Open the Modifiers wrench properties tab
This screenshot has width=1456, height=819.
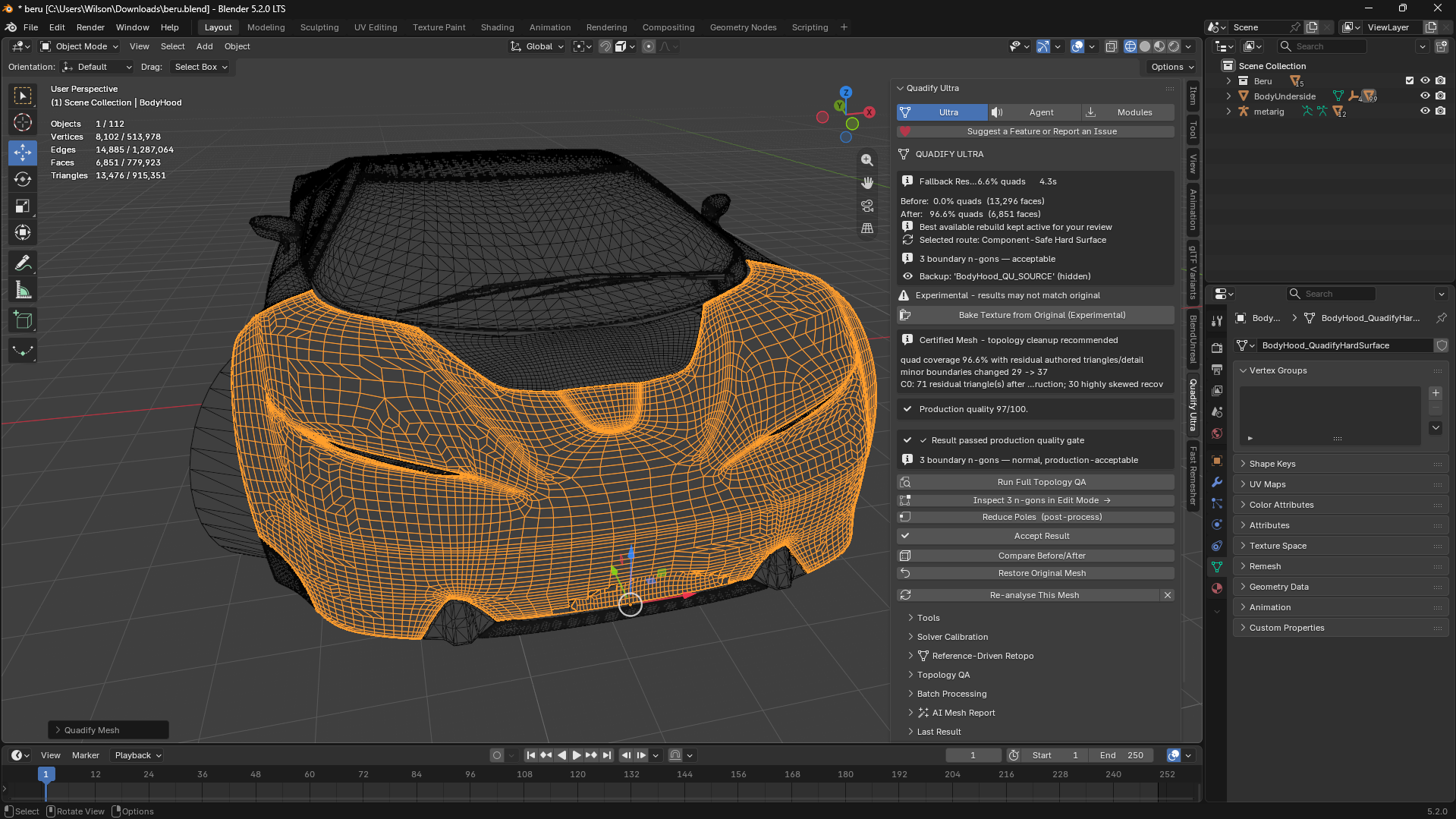(x=1217, y=482)
